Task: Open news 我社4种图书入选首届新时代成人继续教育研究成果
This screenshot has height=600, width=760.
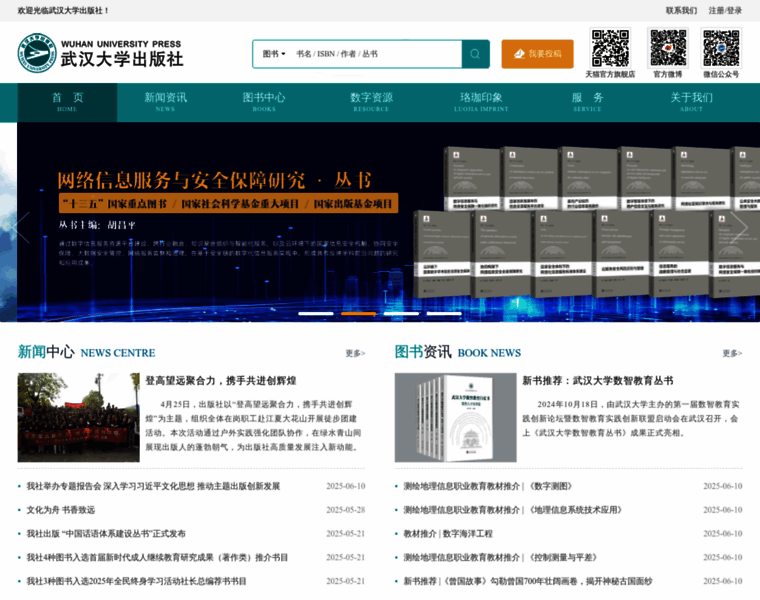Action: click(157, 557)
